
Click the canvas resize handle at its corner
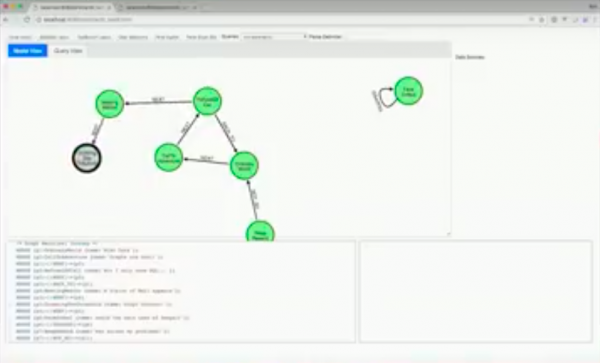tap(448, 234)
